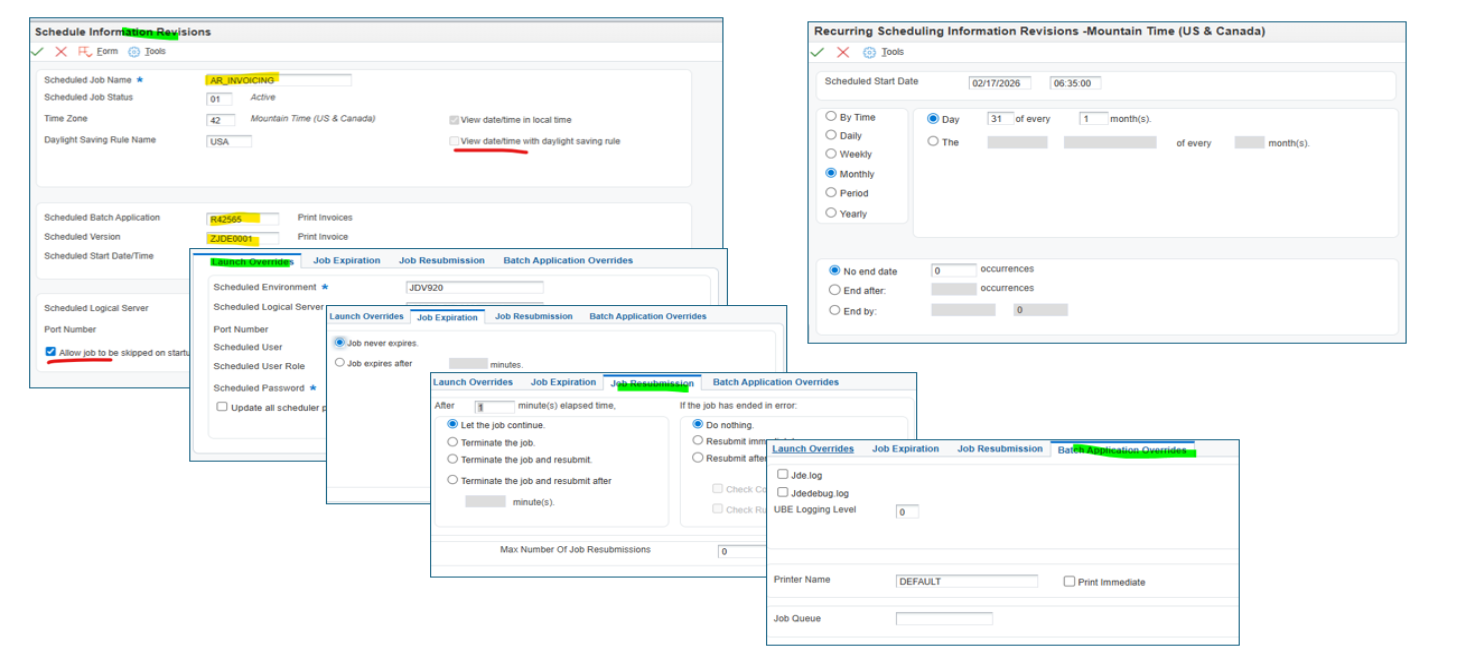Click the Tools gear icon in Schedule Information Revisions

tap(134, 52)
